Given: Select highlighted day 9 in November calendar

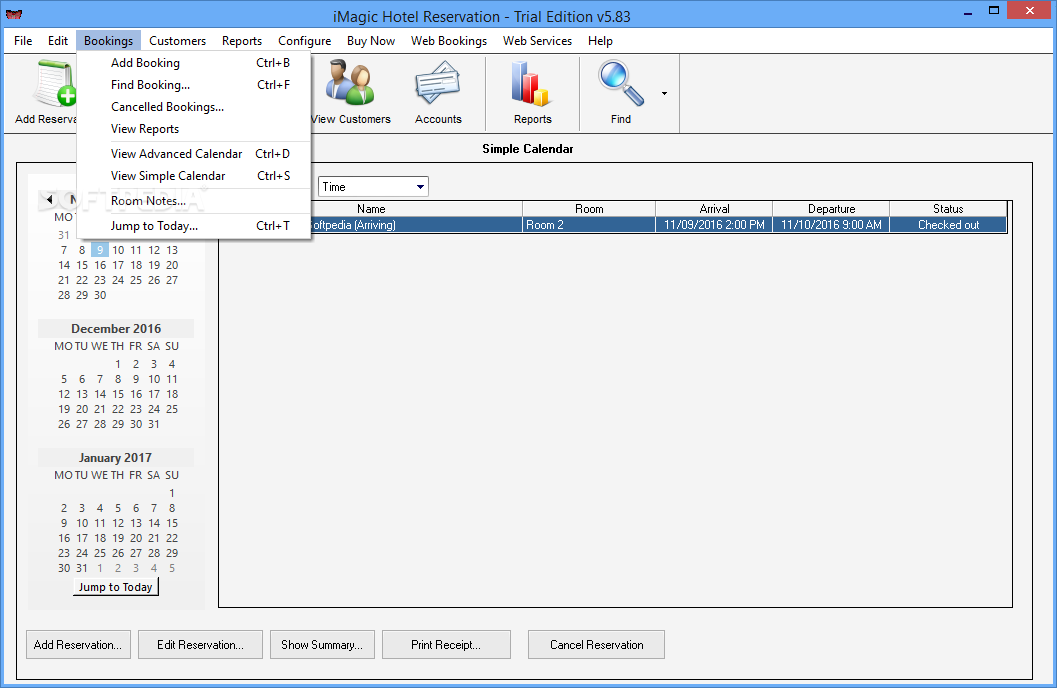Looking at the screenshot, I should (x=100, y=250).
